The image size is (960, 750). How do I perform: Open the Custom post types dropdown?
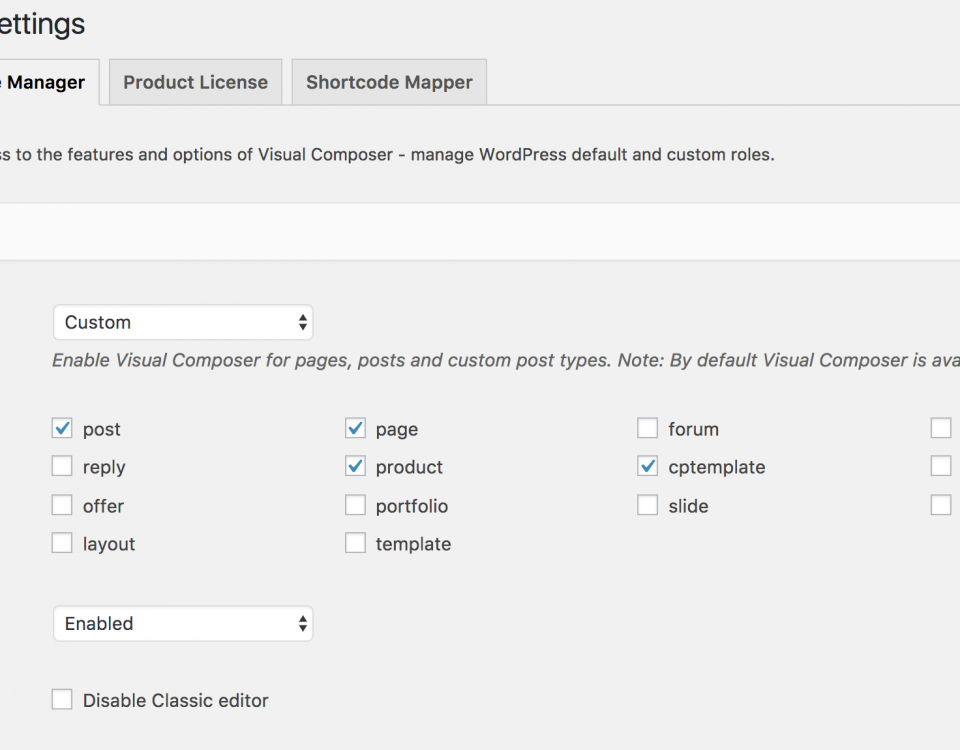[x=183, y=322]
